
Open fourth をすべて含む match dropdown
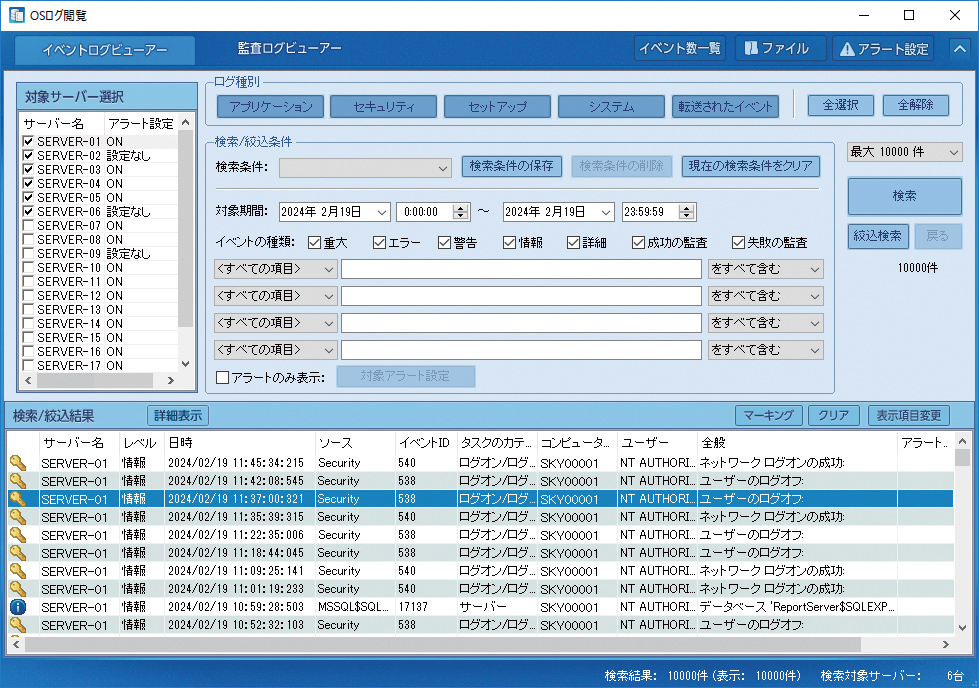point(765,350)
